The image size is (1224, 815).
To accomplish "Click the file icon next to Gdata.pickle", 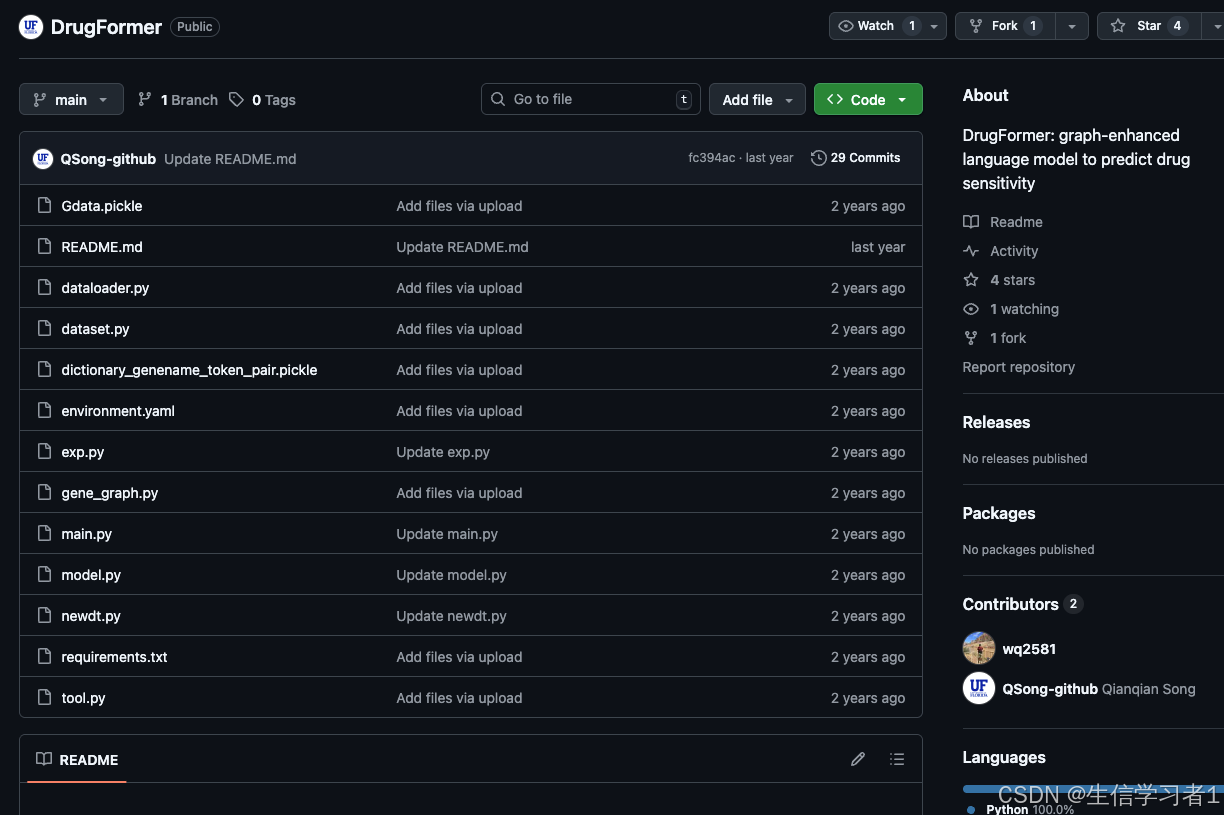I will tap(44, 206).
